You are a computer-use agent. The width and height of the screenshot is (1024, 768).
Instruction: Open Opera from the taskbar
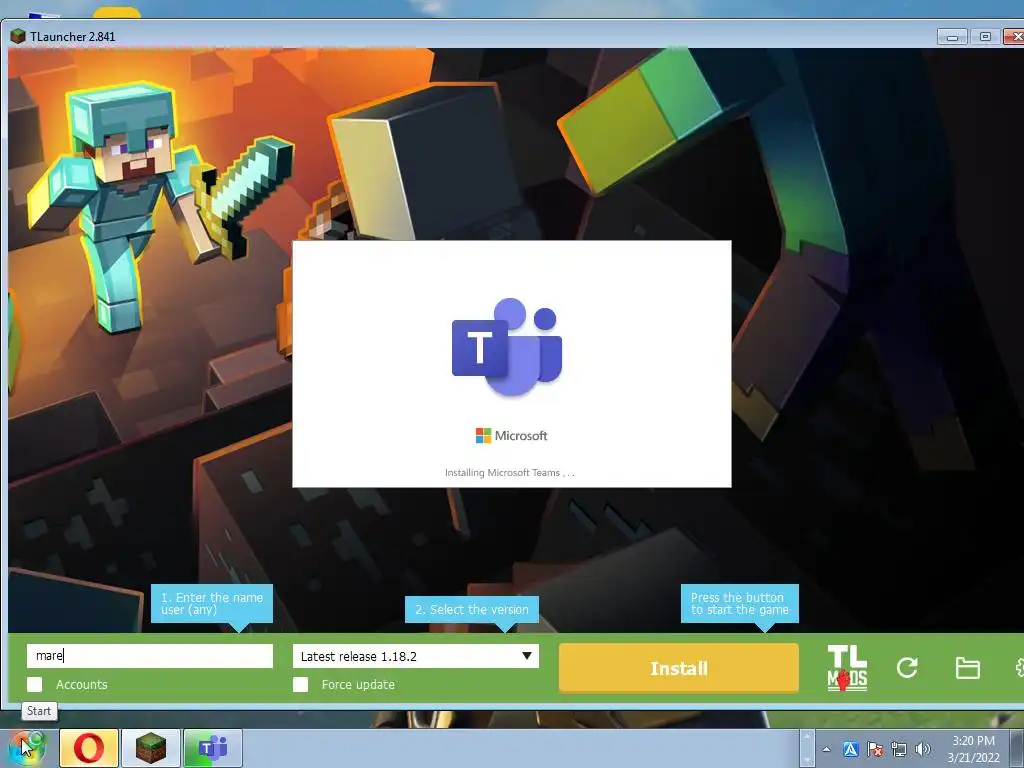click(89, 748)
